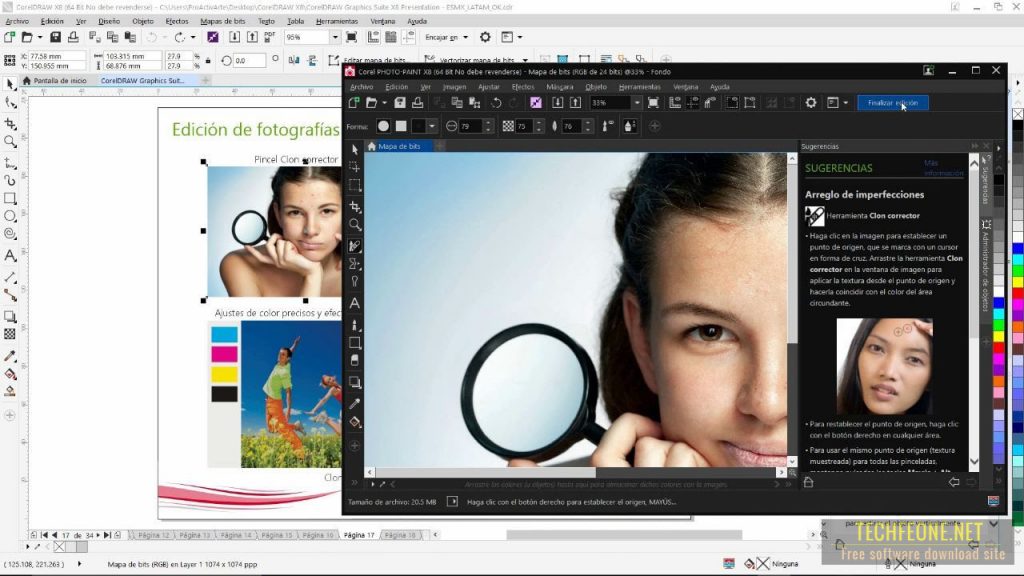Toggle mask marquee visibility icon
Image resolution: width=1024 pixels, height=576 pixels.
click(732, 103)
